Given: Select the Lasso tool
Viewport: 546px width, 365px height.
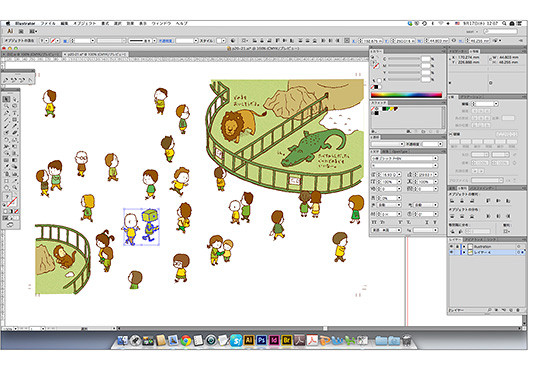Looking at the screenshot, I should point(15,106).
